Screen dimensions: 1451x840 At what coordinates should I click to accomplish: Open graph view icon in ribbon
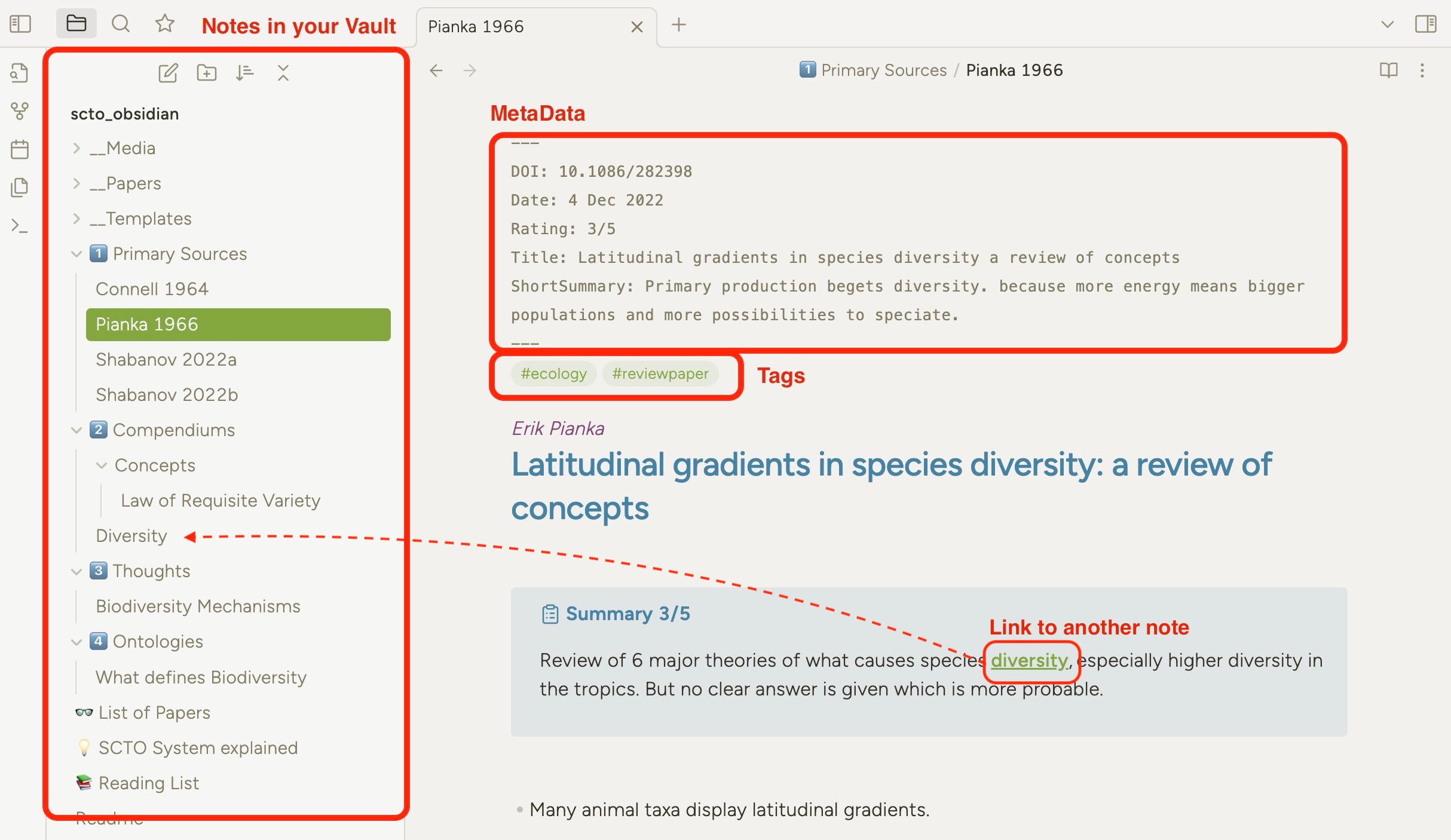click(20, 111)
